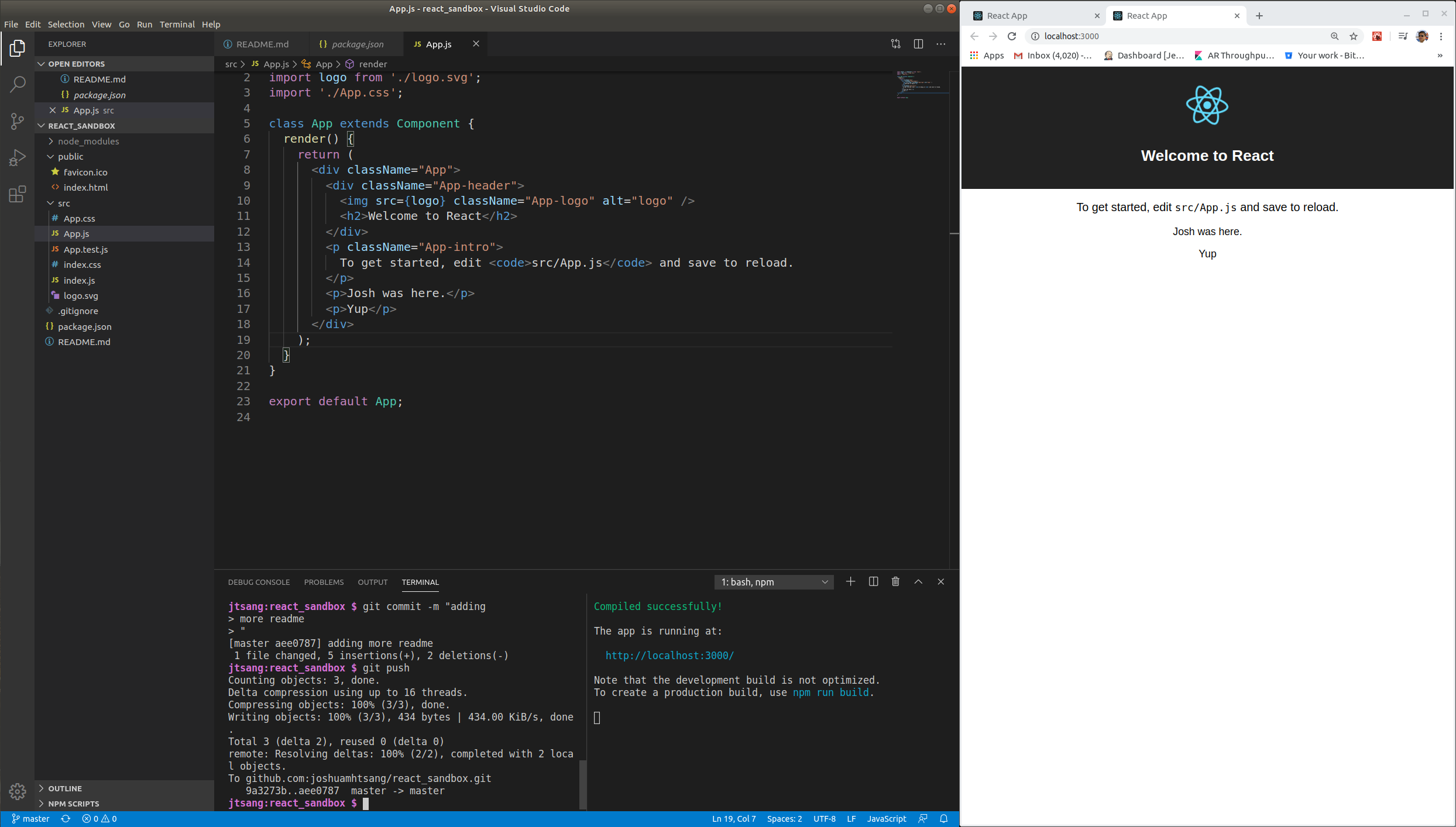This screenshot has height=827, width=1456.
Task: Click the split editor icon in toolbar
Action: point(918,44)
